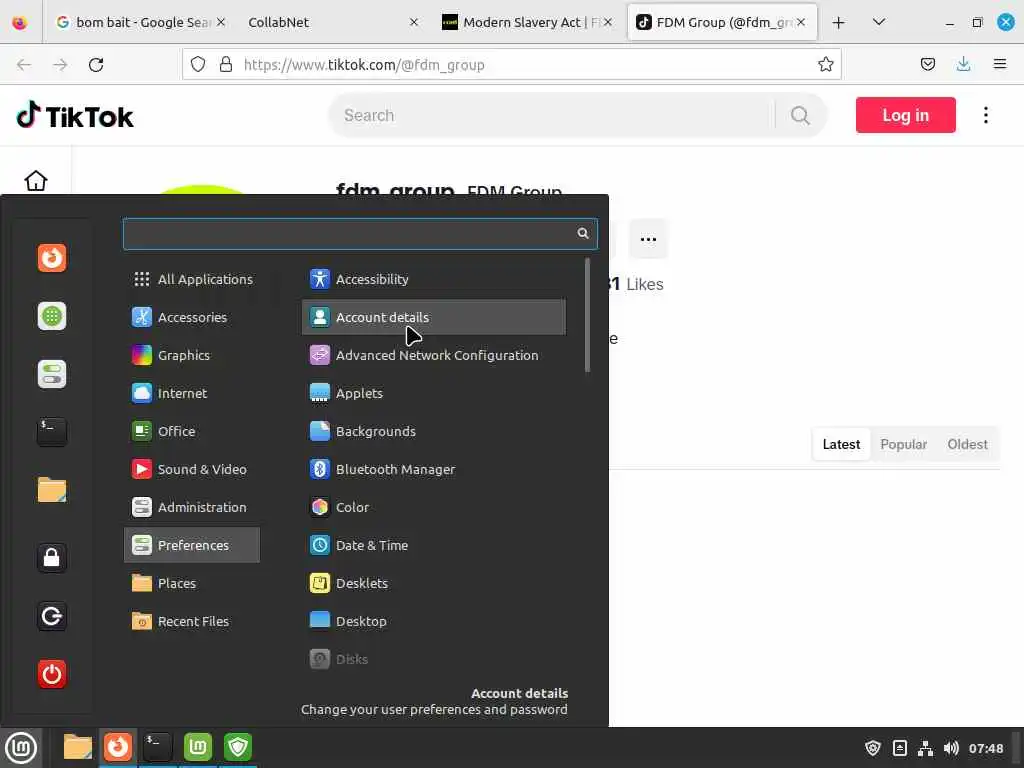Launch Software Manager from the favorites sidebar
The height and width of the screenshot is (768, 1024).
click(x=52, y=316)
